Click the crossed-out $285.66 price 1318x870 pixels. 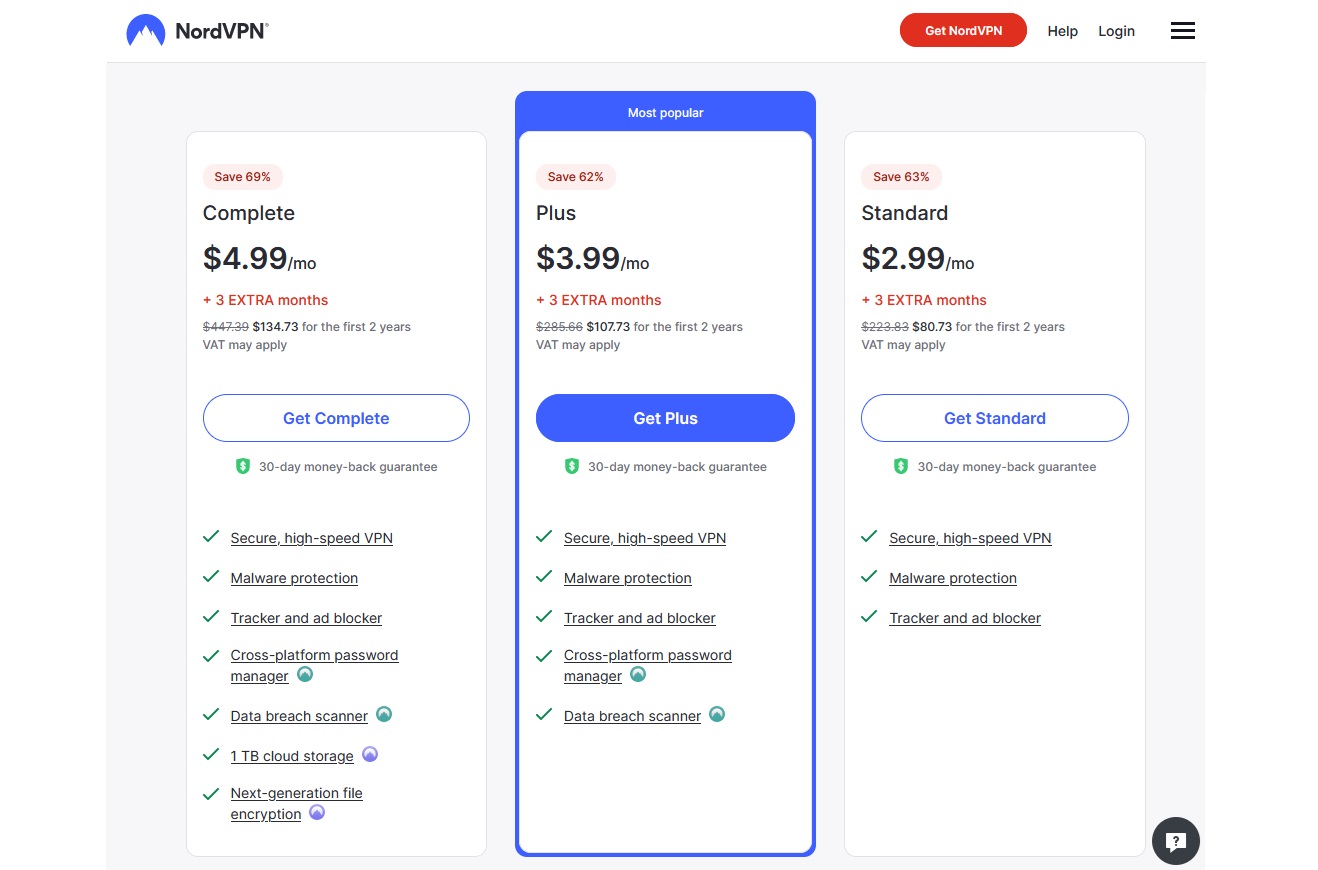(x=559, y=327)
